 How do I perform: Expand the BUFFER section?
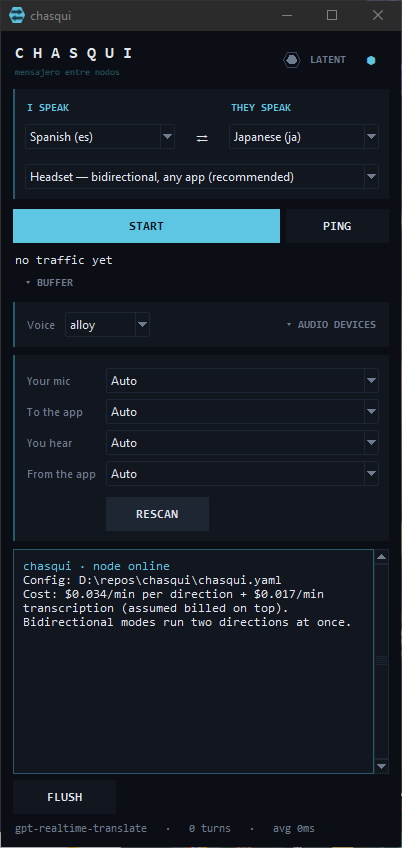click(49, 282)
